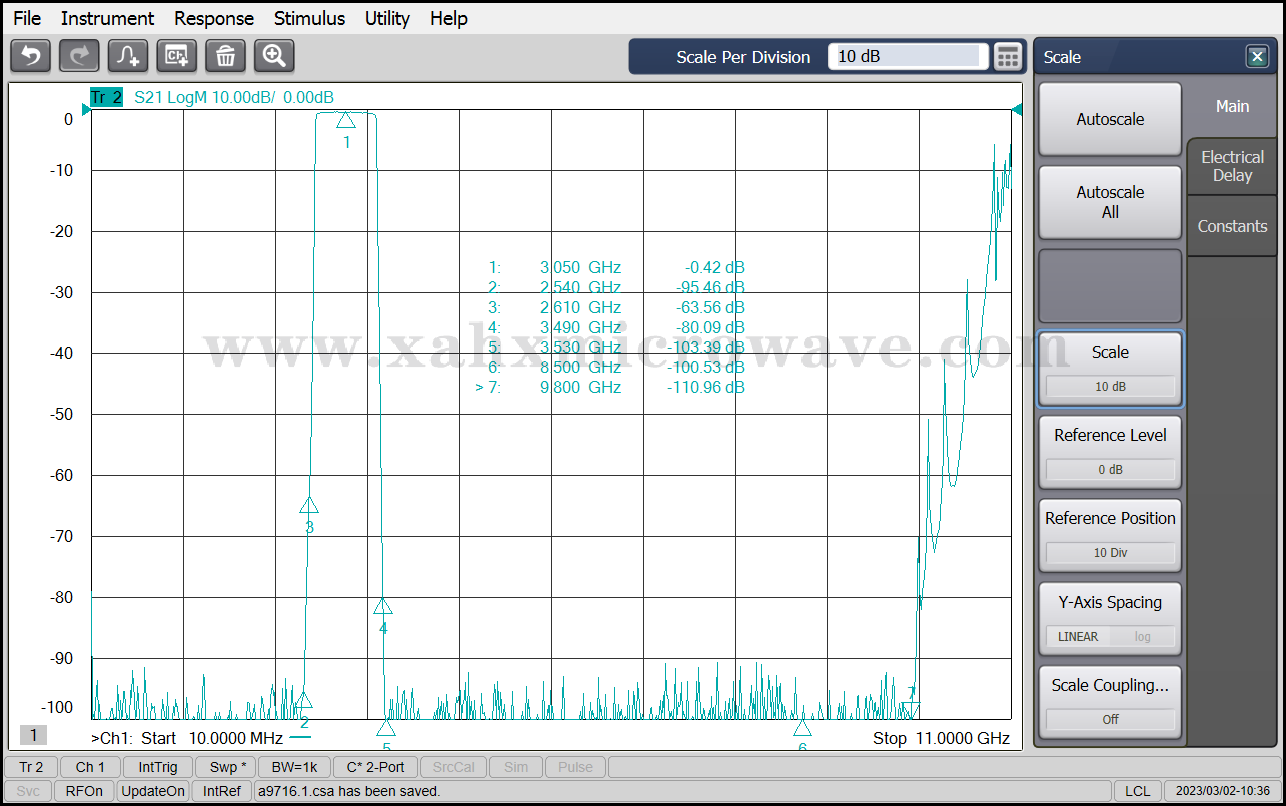Toggle the UpdateOn status indicator

[x=153, y=791]
